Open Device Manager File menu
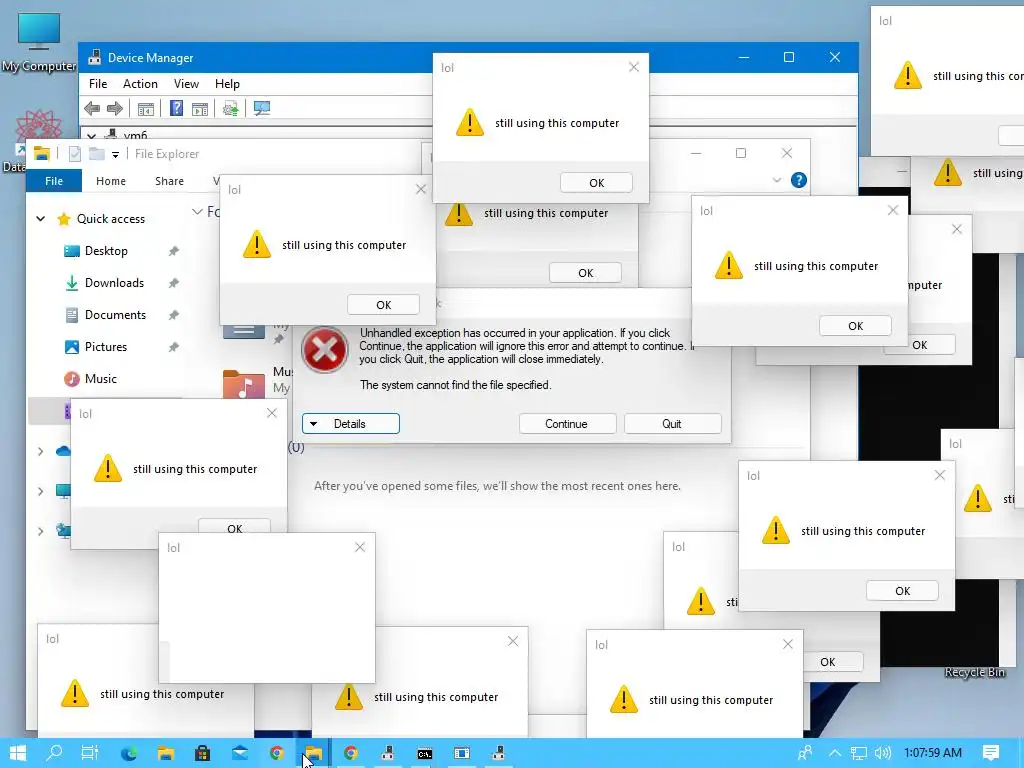1024x768 pixels. pos(98,84)
